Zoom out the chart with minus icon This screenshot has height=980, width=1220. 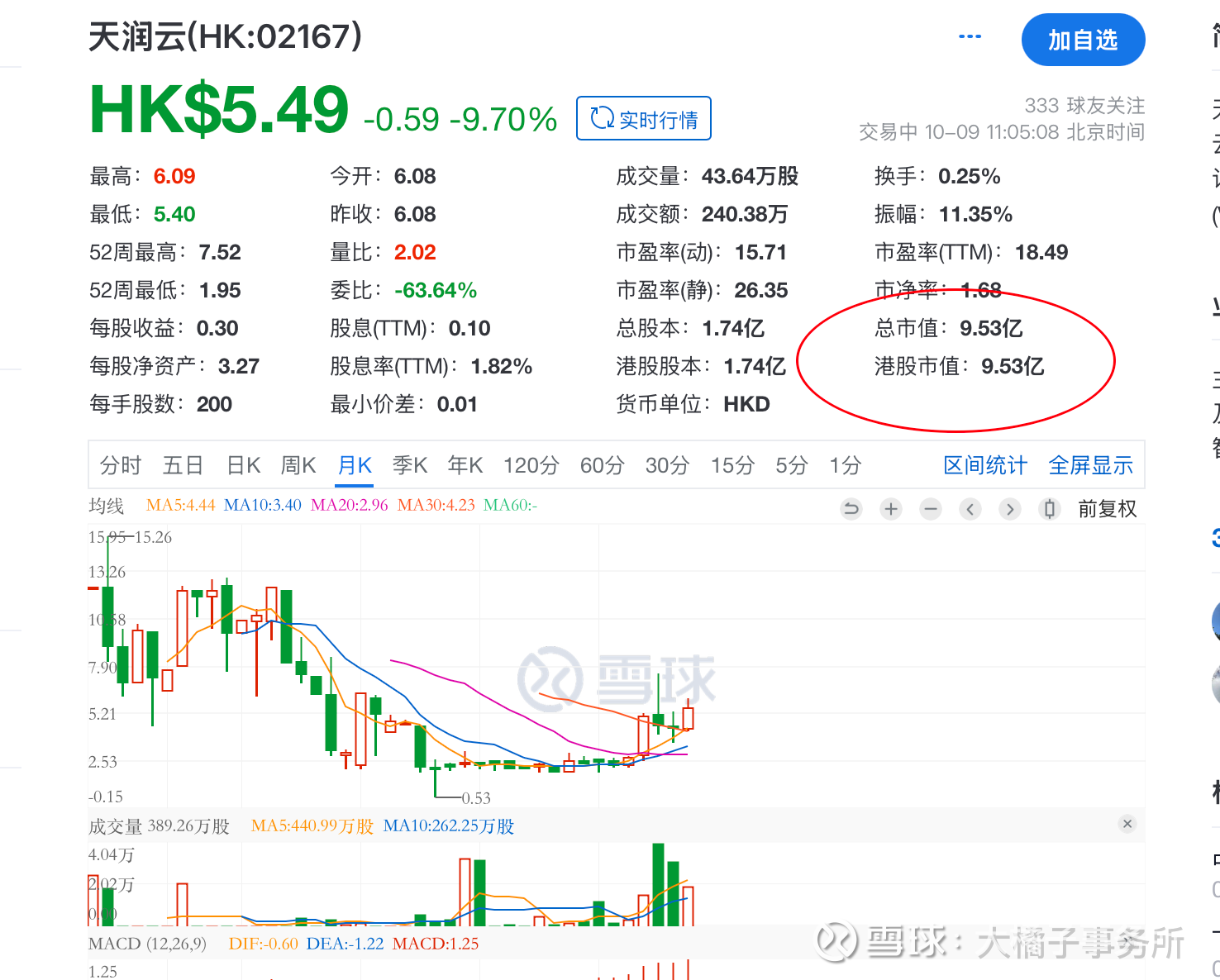click(931, 509)
